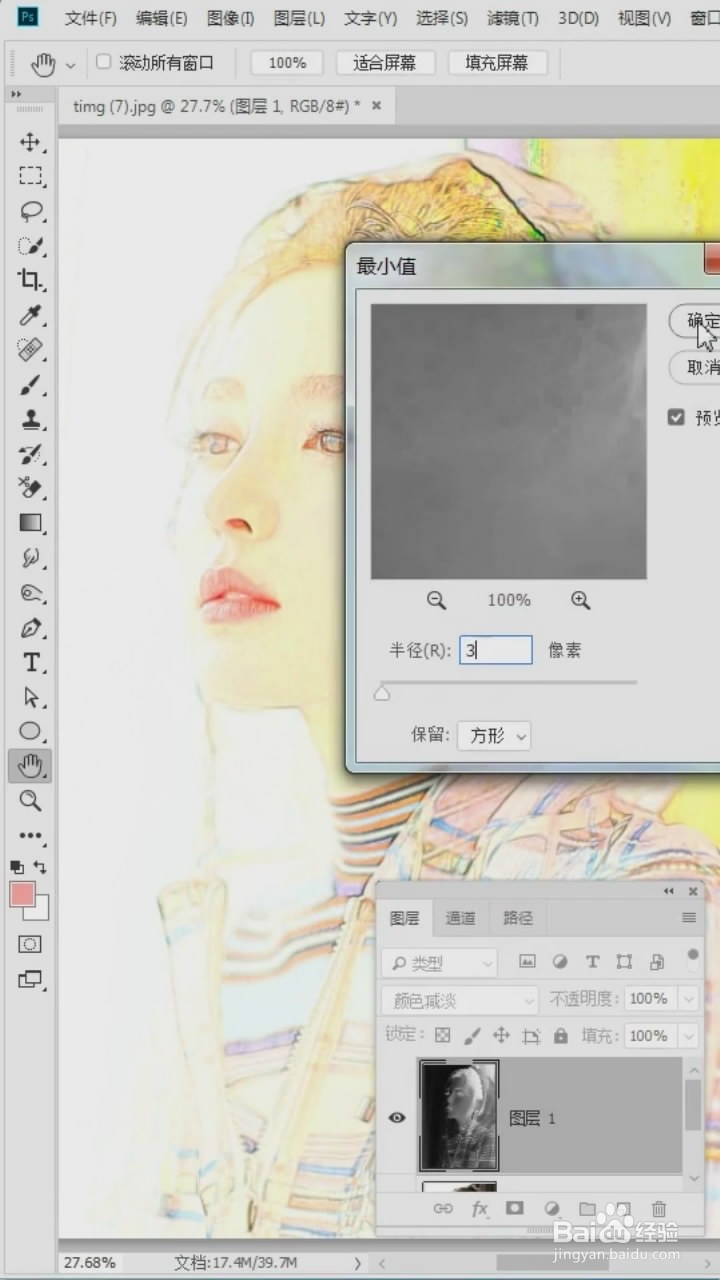Hide 图层 1 with eye icon
720x1280 pixels.
click(397, 1117)
